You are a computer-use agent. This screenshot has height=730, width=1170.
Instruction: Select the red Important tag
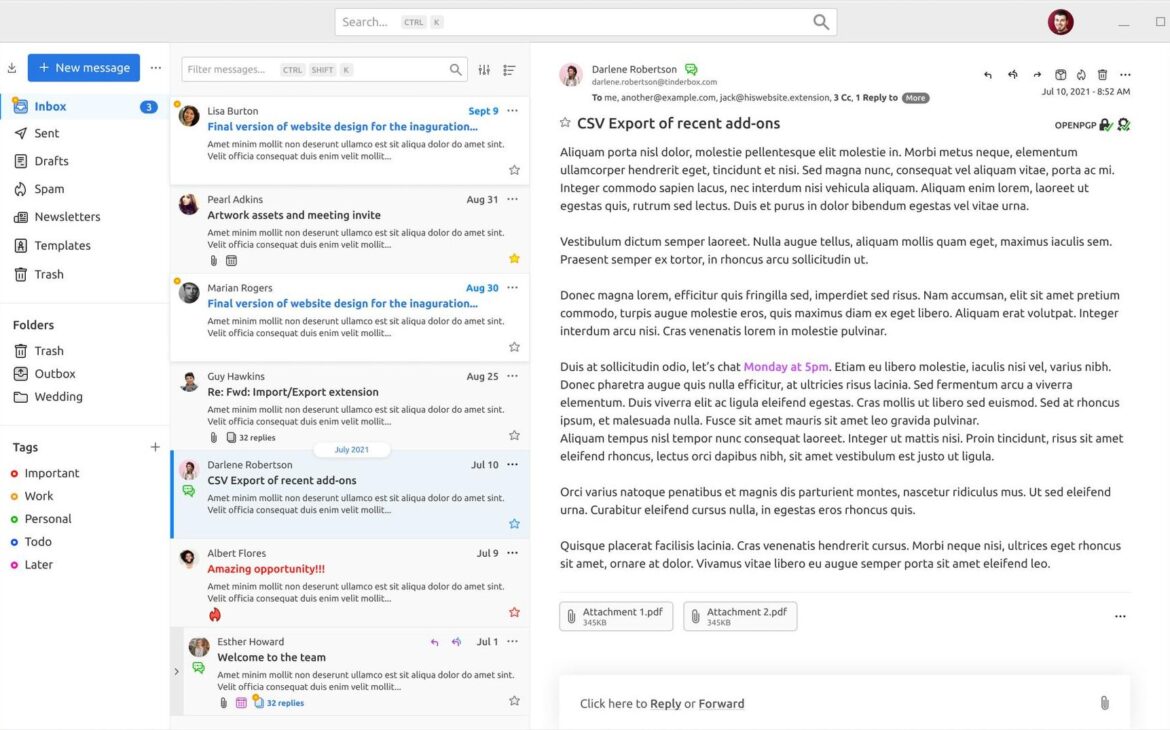click(51, 473)
